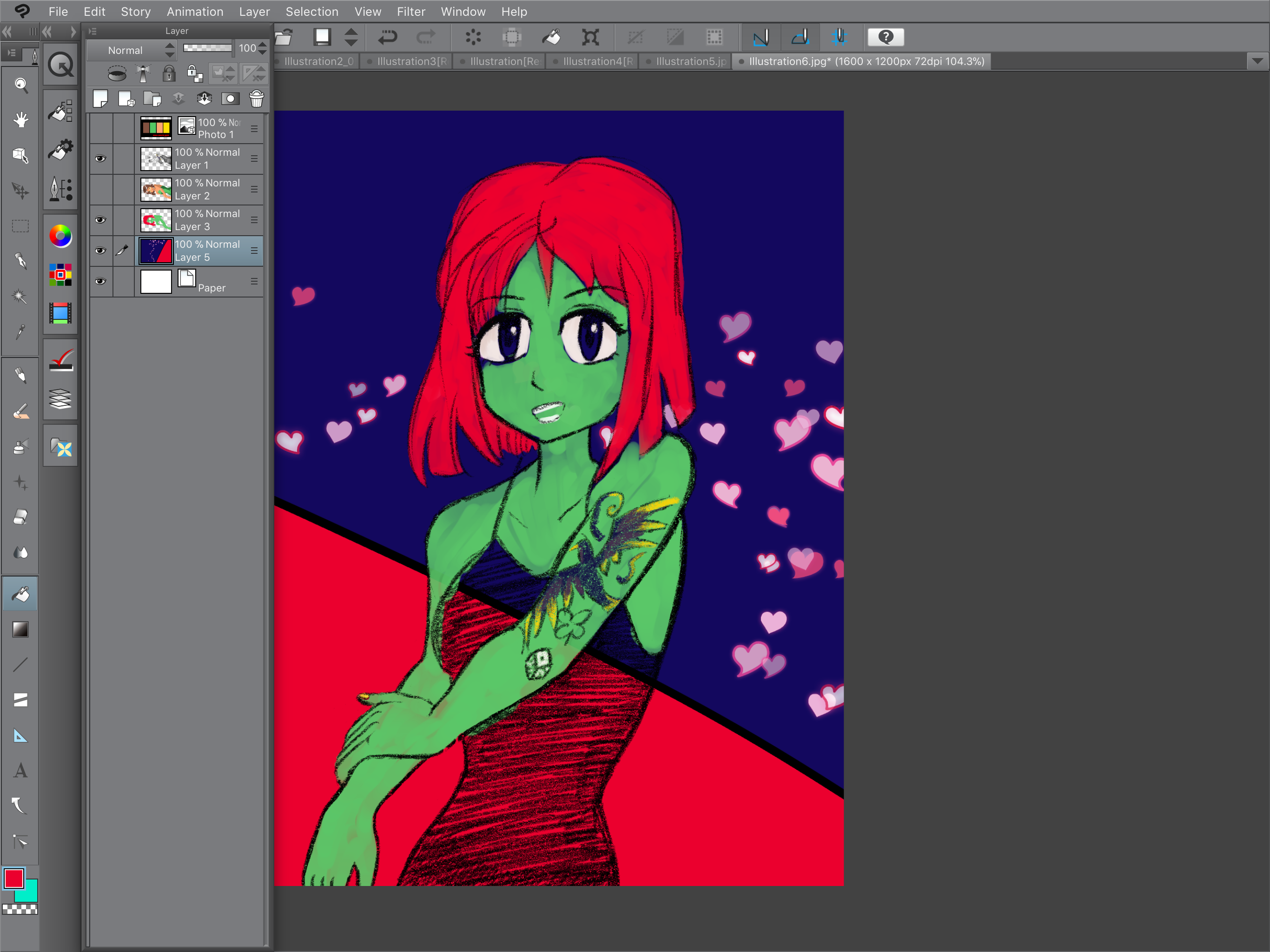Open the Color Wheel palette

[x=60, y=236]
